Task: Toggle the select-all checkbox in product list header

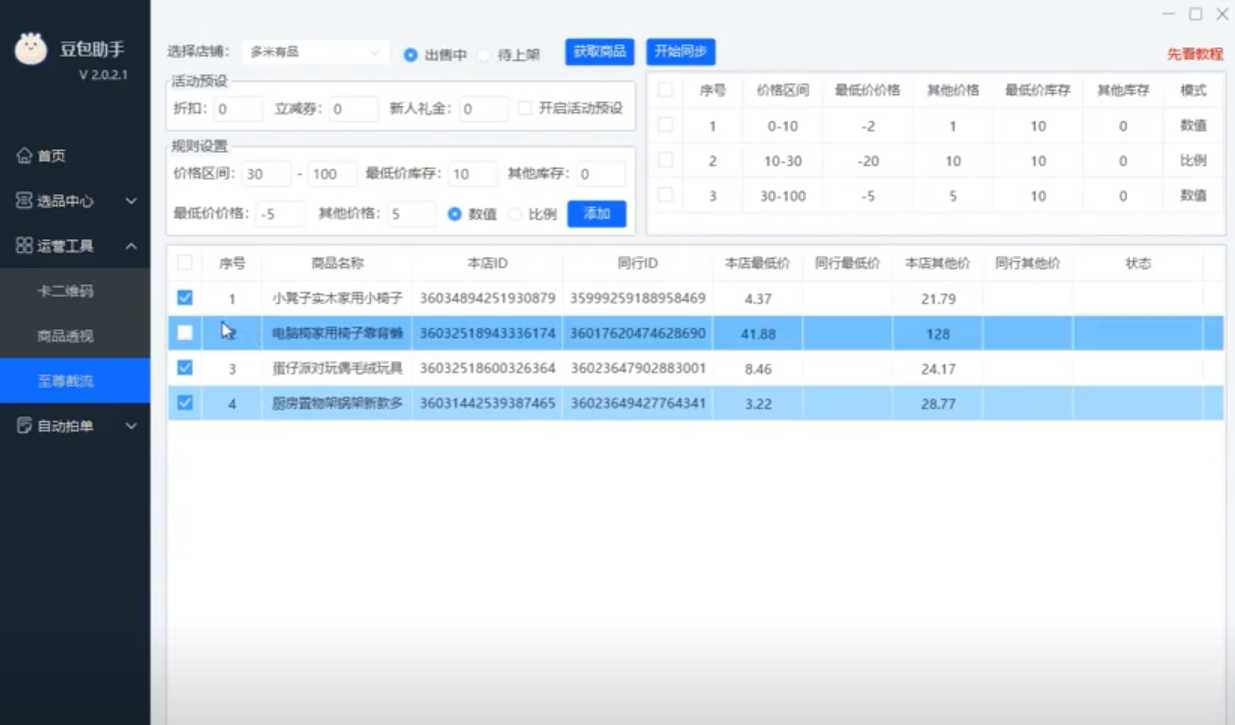Action: (184, 263)
